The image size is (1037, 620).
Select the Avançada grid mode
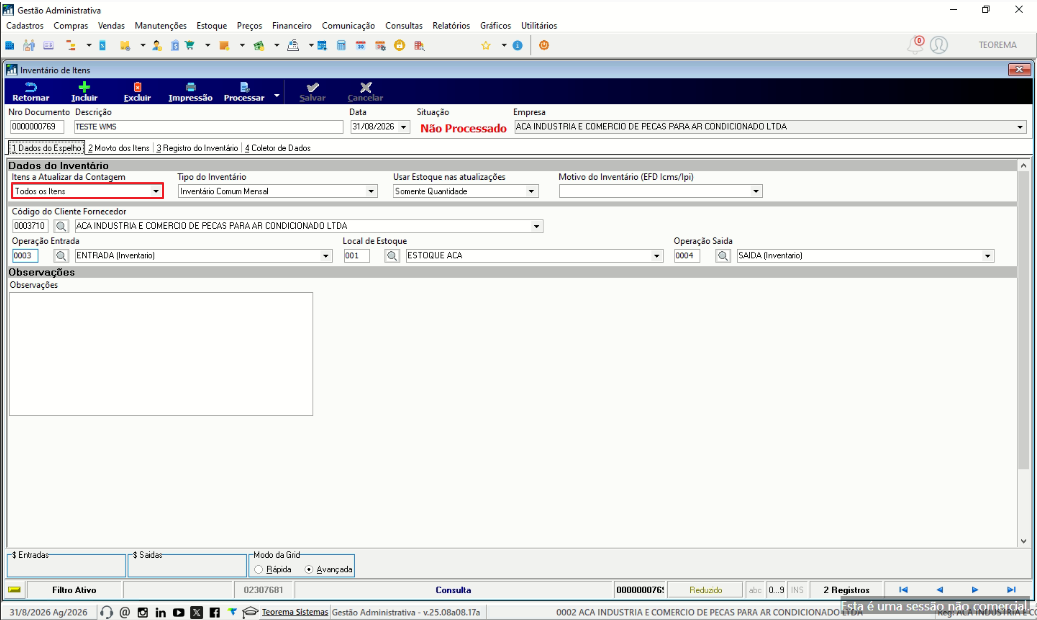(309, 570)
